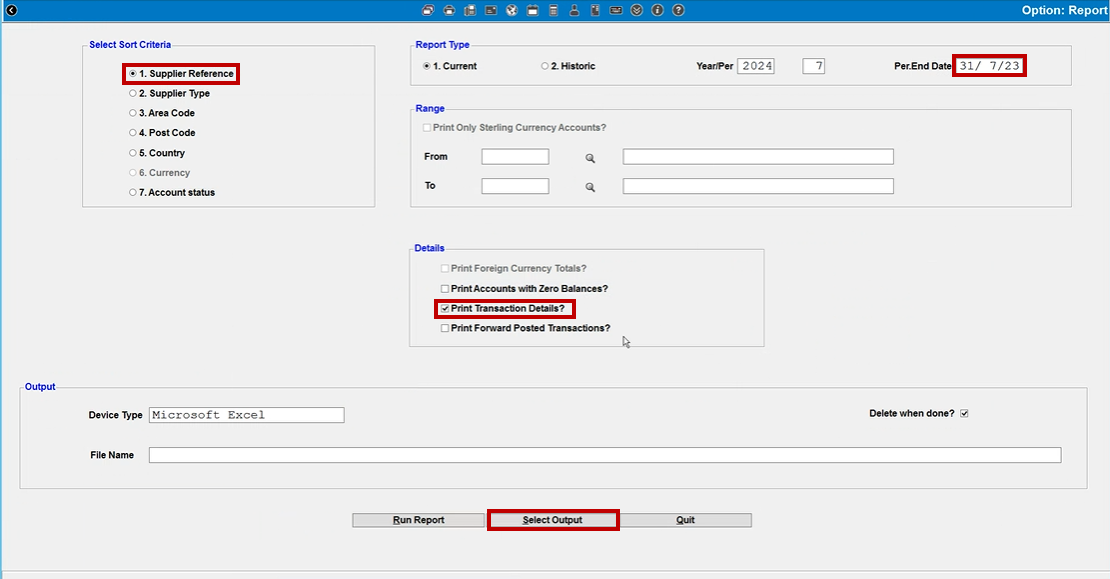The width and height of the screenshot is (1110, 579).
Task: Click the keyboard icon in toolbar
Action: click(616, 10)
